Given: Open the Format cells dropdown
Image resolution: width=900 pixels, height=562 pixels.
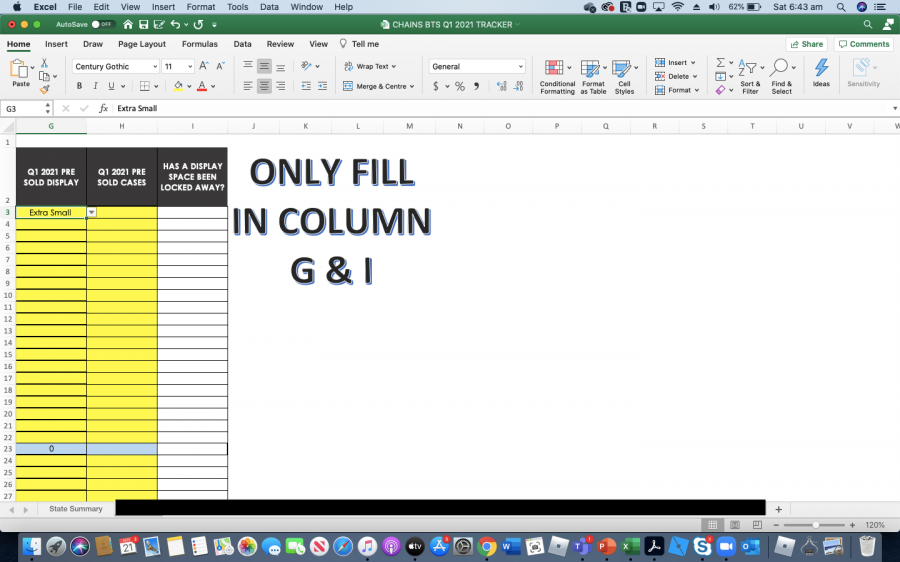Looking at the screenshot, I should (677, 90).
